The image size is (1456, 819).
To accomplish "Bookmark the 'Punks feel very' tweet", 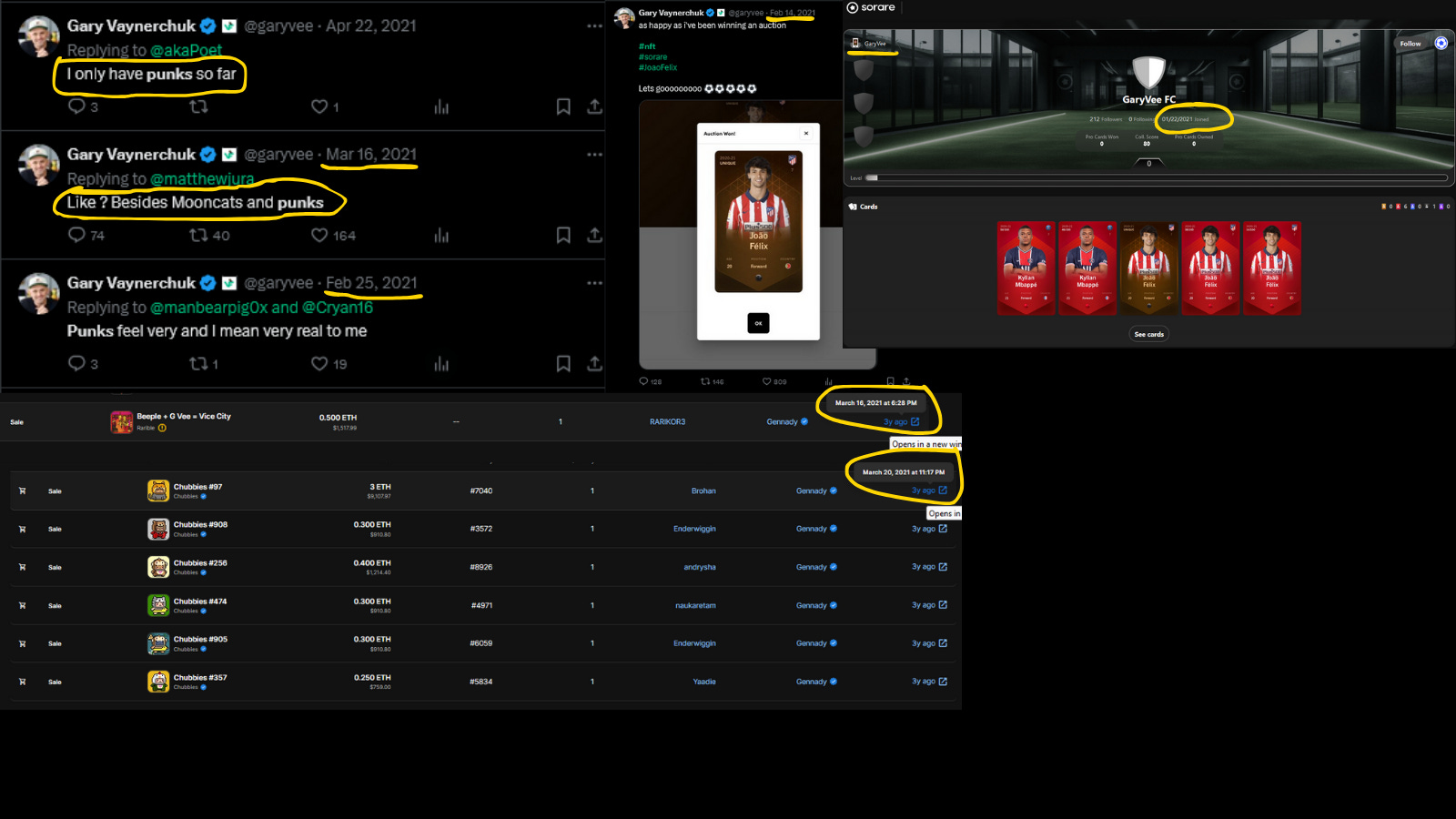I will pyautogui.click(x=563, y=363).
